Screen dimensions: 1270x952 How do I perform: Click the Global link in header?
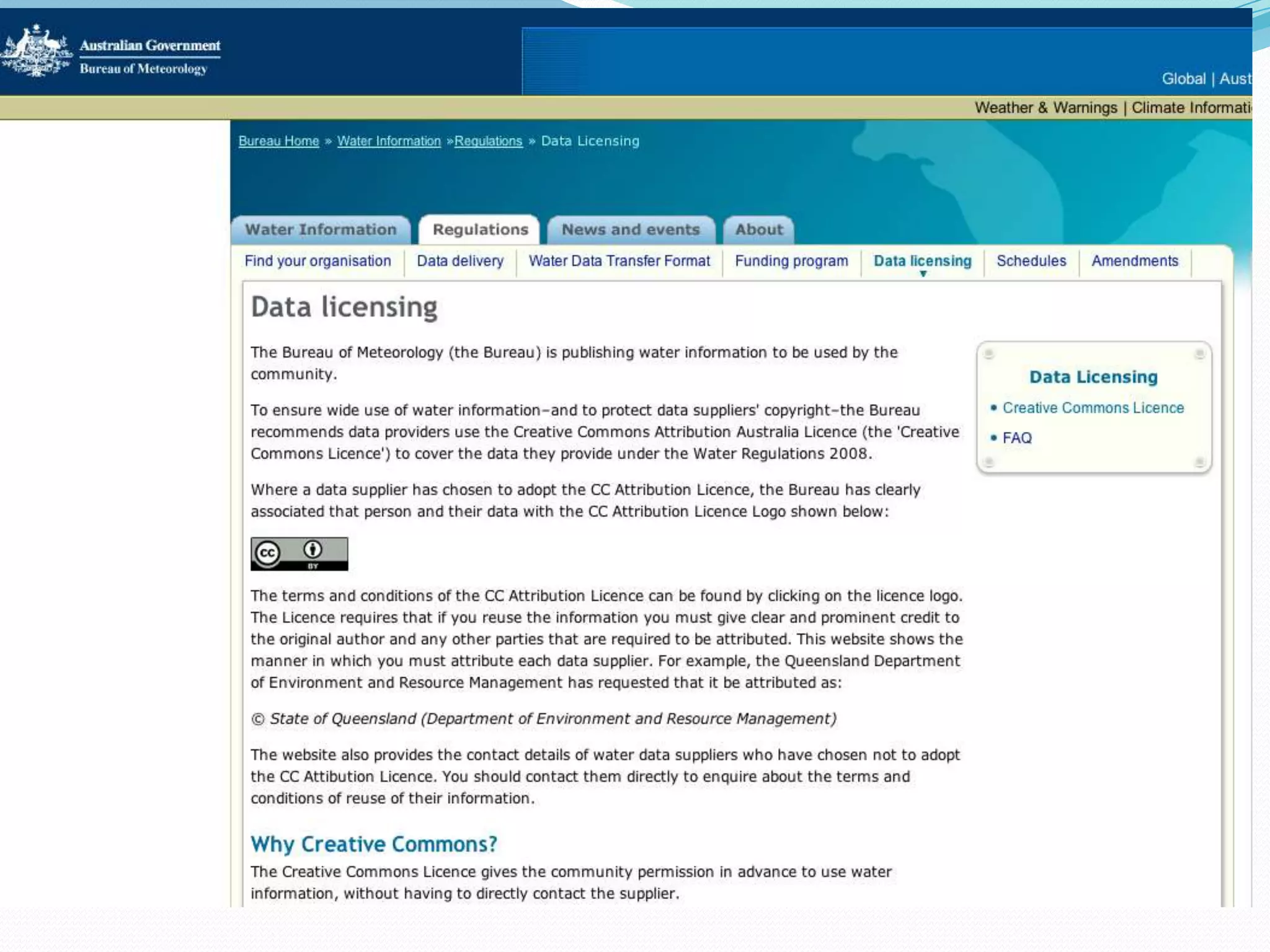1183,79
